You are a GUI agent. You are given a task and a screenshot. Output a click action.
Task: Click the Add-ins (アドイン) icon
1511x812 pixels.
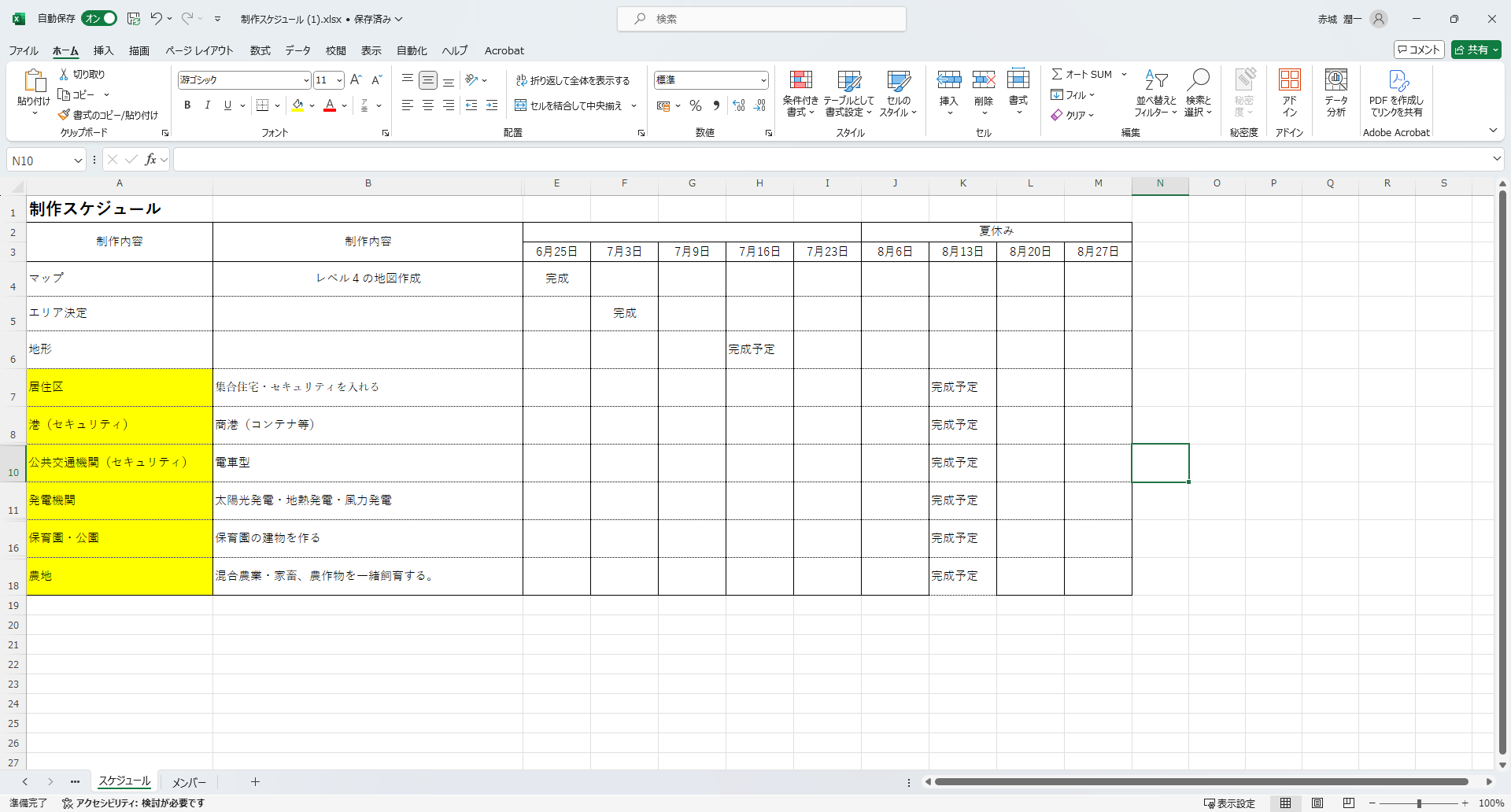(1290, 79)
